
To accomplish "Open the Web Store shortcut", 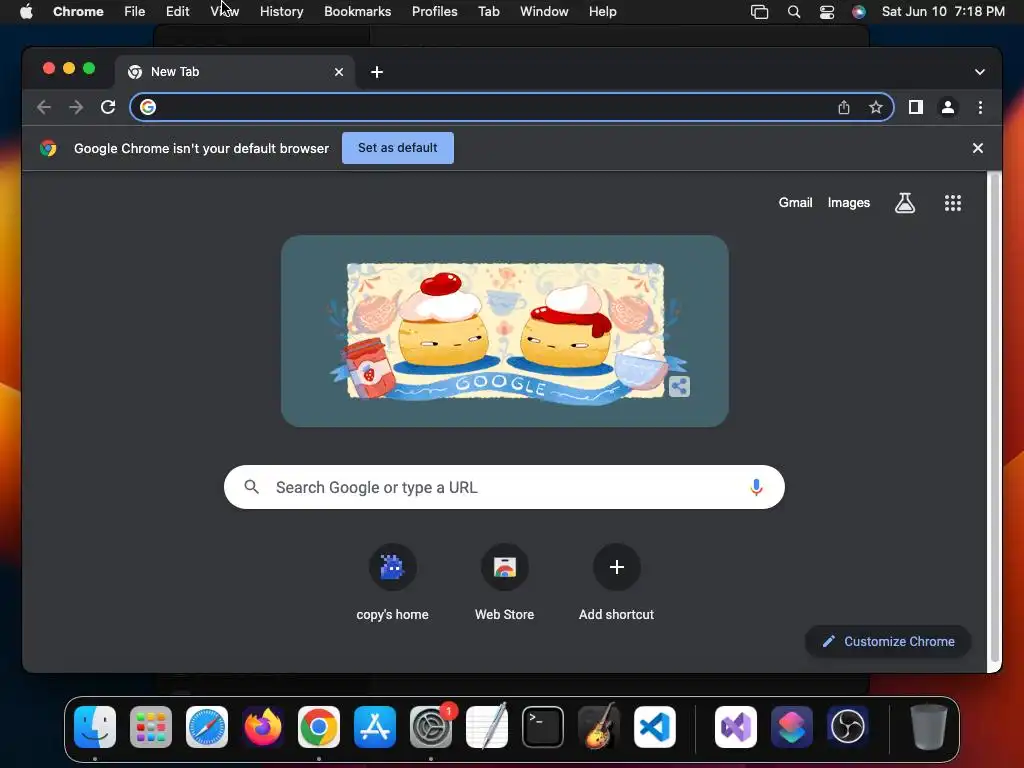I will [x=504, y=567].
